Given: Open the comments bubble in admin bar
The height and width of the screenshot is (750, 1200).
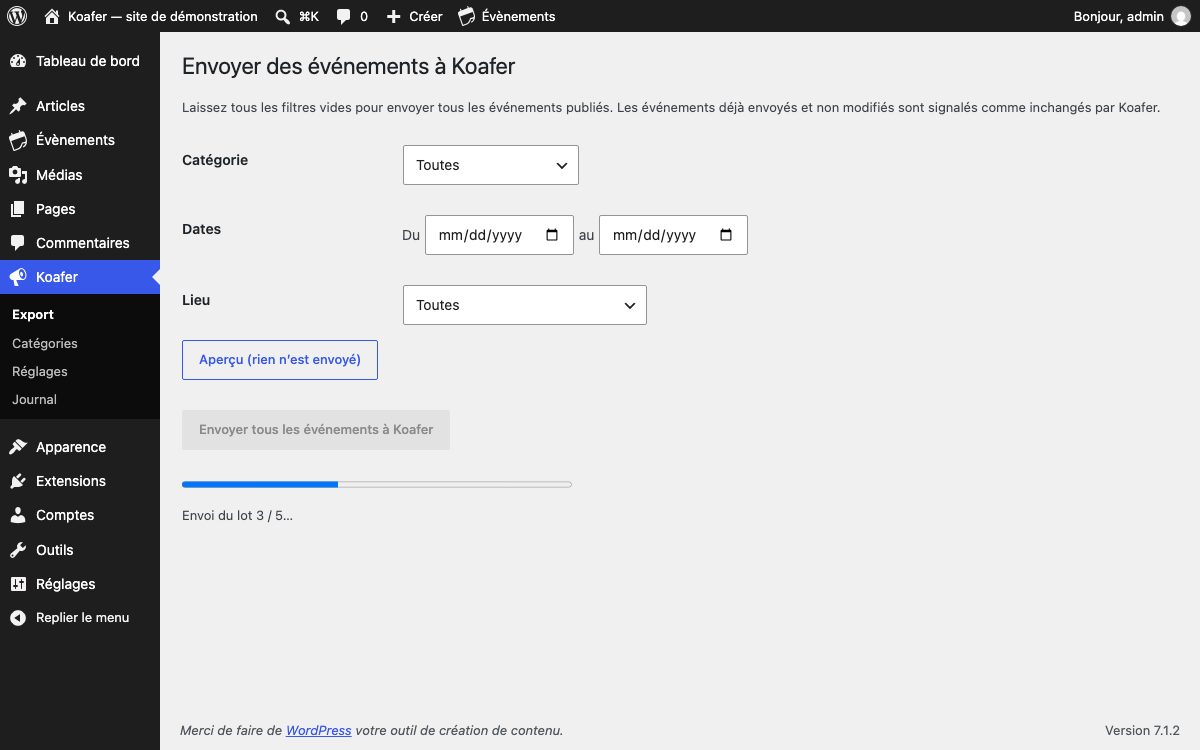Looking at the screenshot, I should click(x=343, y=17).
